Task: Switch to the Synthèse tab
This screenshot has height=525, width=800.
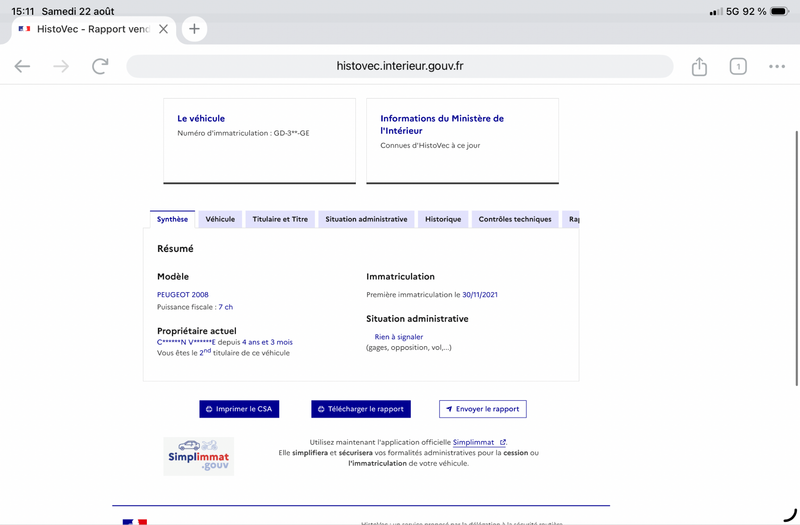Action: [172, 219]
